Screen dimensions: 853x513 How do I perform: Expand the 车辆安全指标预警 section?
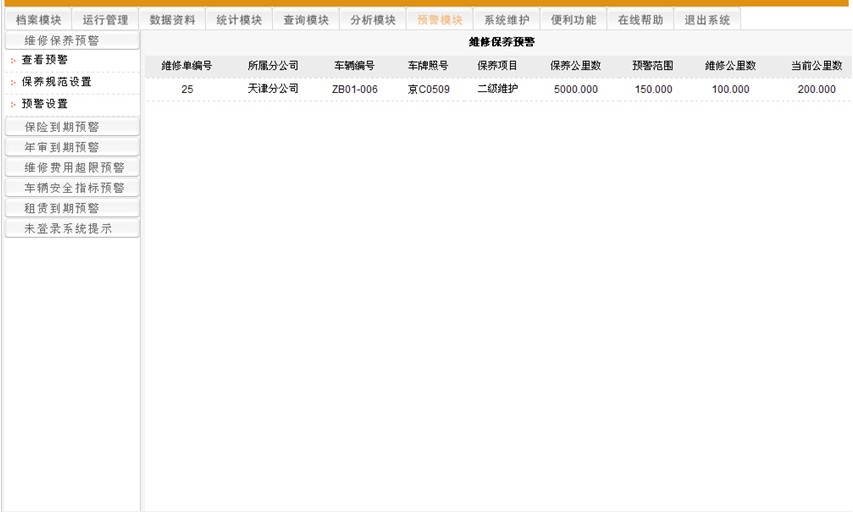pyautogui.click(x=72, y=188)
